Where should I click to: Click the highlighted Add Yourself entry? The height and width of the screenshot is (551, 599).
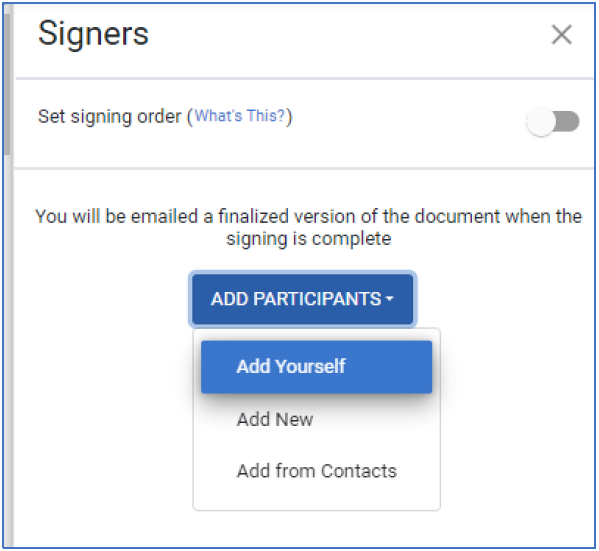click(316, 367)
